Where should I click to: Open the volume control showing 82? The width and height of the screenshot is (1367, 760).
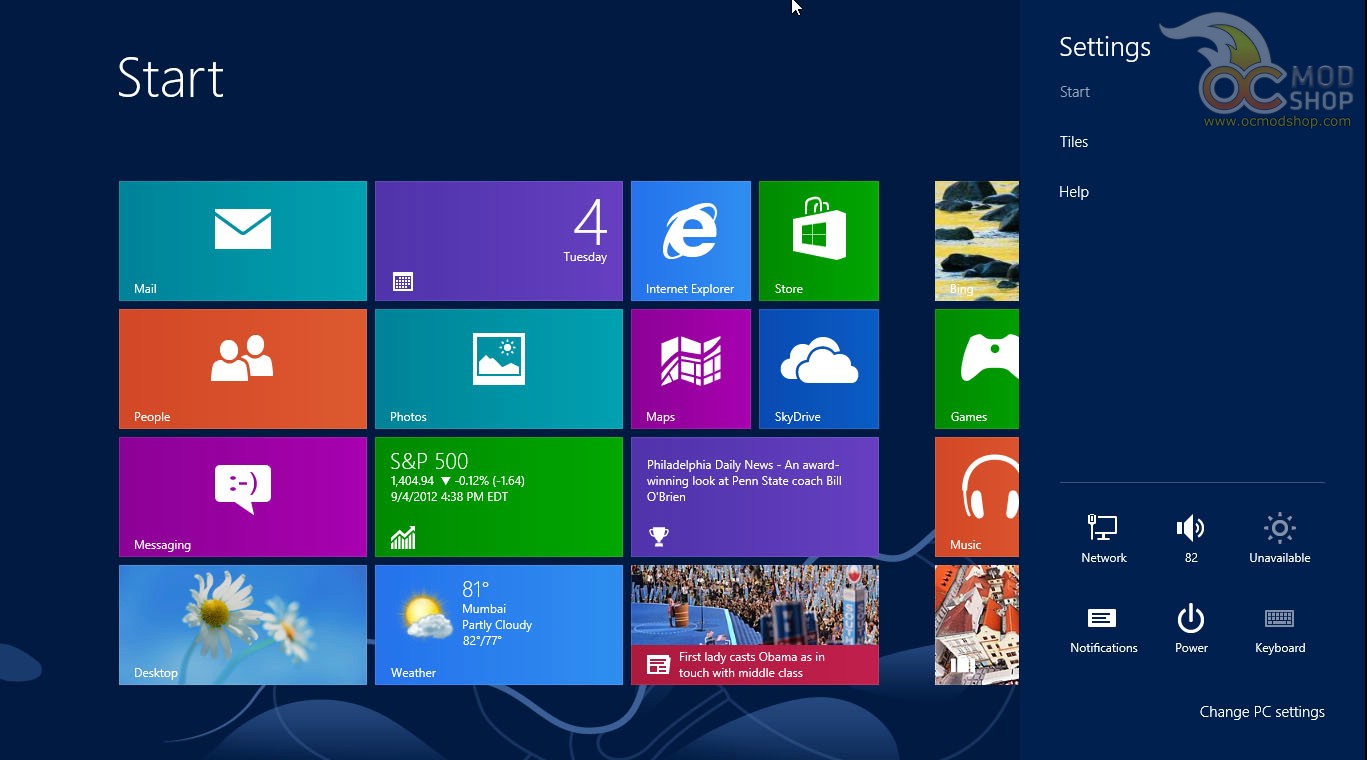click(1191, 539)
